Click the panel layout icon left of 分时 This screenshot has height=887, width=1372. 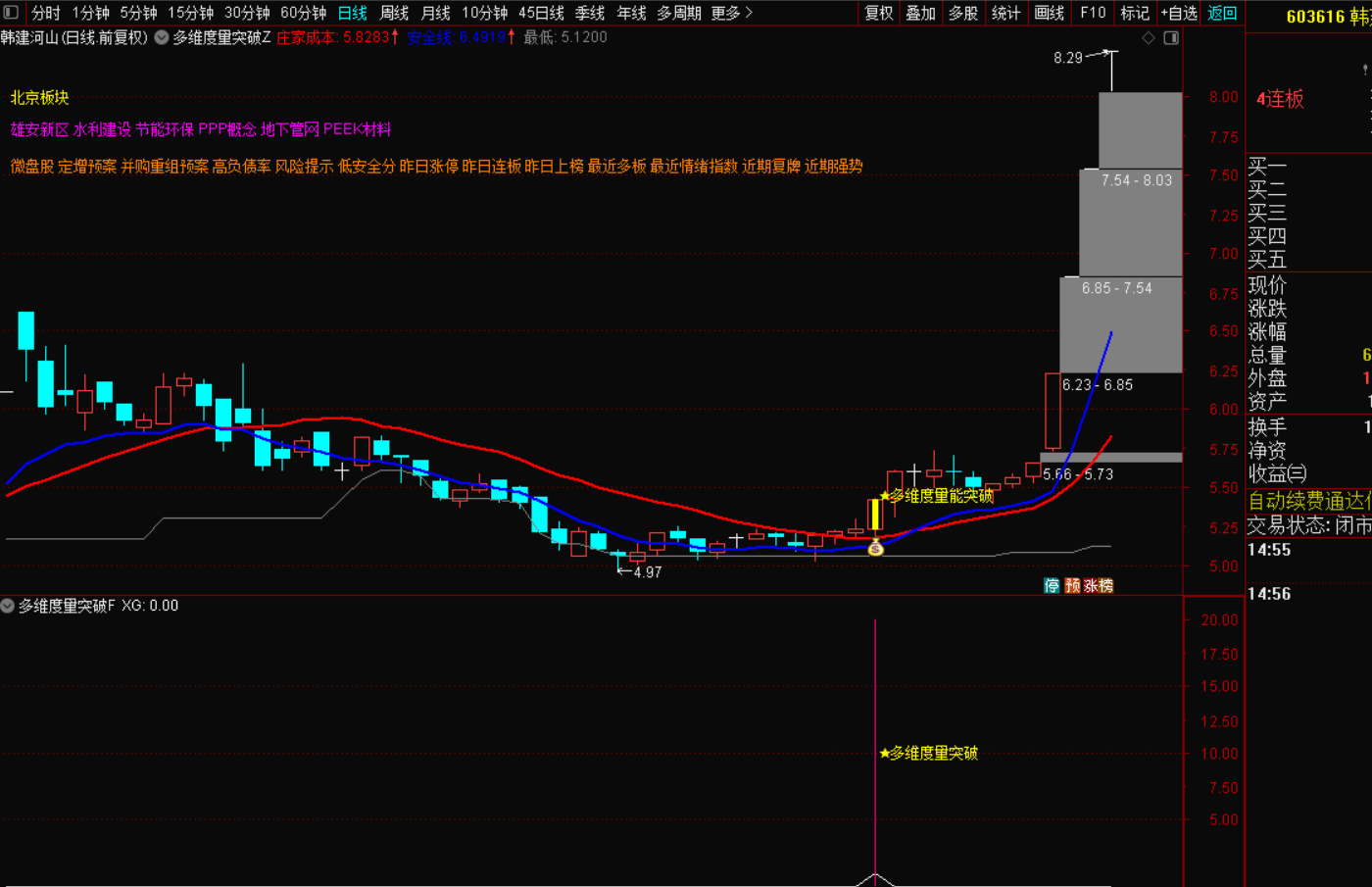(x=11, y=13)
